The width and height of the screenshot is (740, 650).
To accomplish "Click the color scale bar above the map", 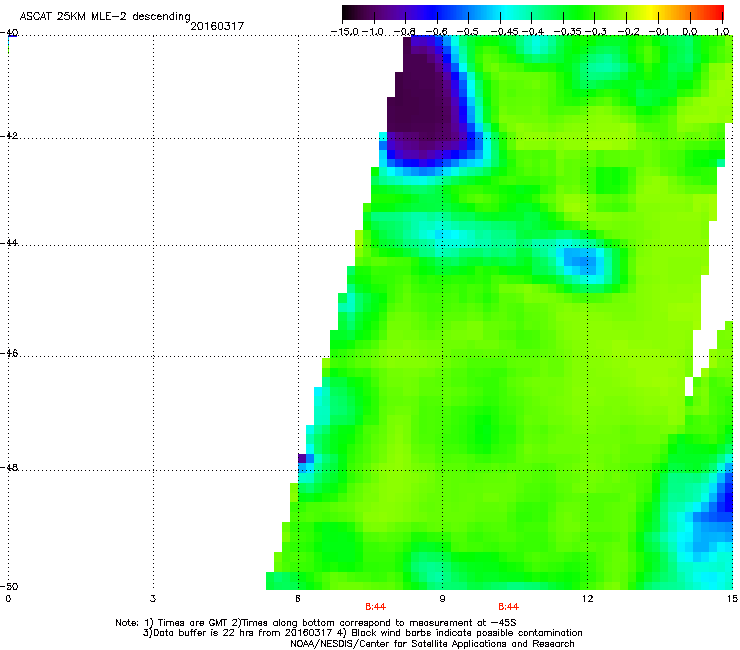I will click(533, 13).
